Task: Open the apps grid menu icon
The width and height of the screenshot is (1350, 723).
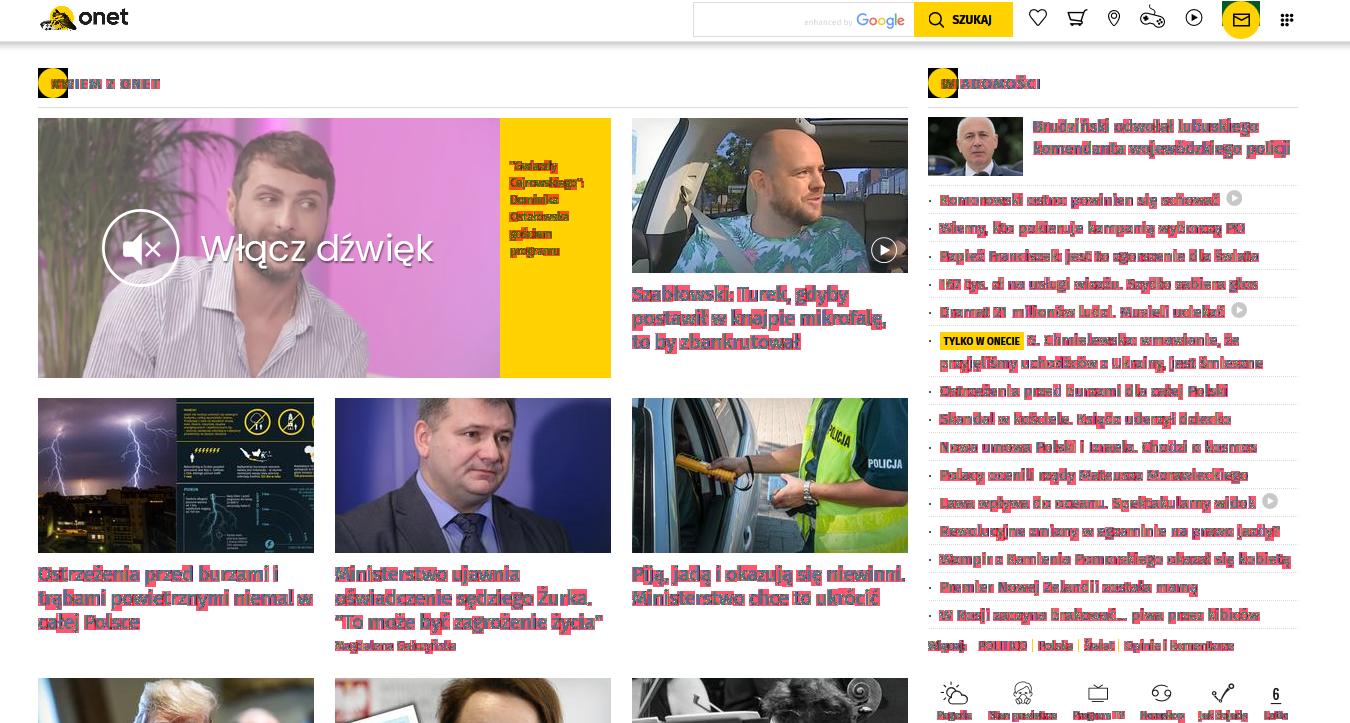Action: click(x=1287, y=20)
